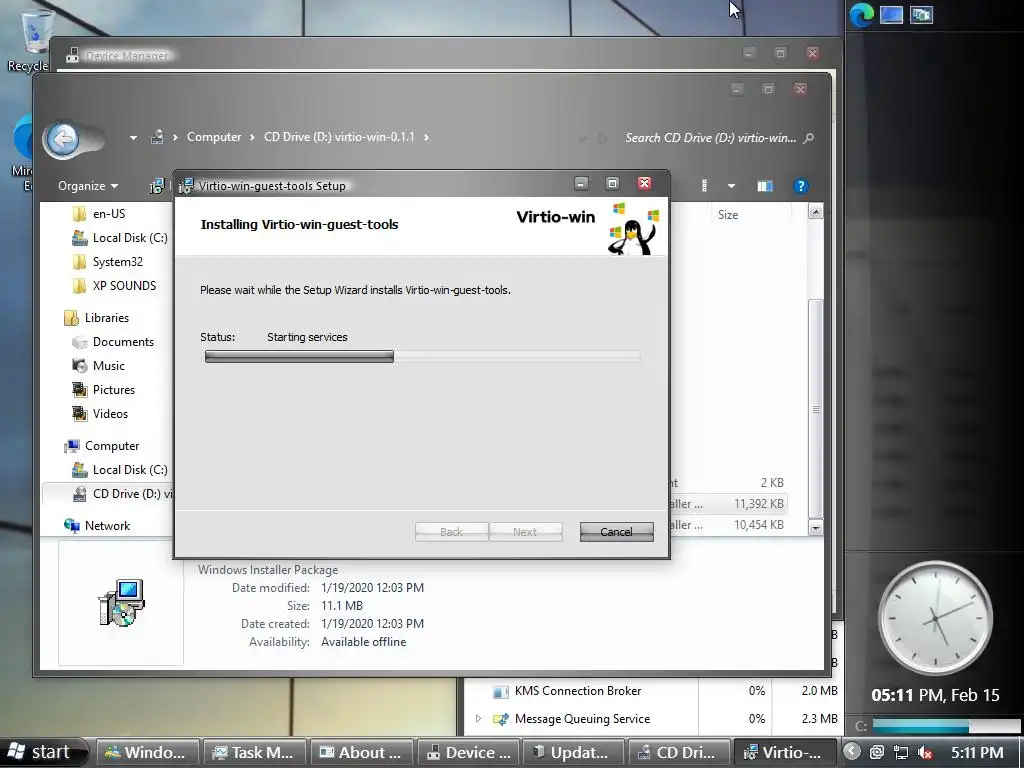This screenshot has width=1024, height=768.
Task: Click the installation progress bar
Action: [422, 356]
